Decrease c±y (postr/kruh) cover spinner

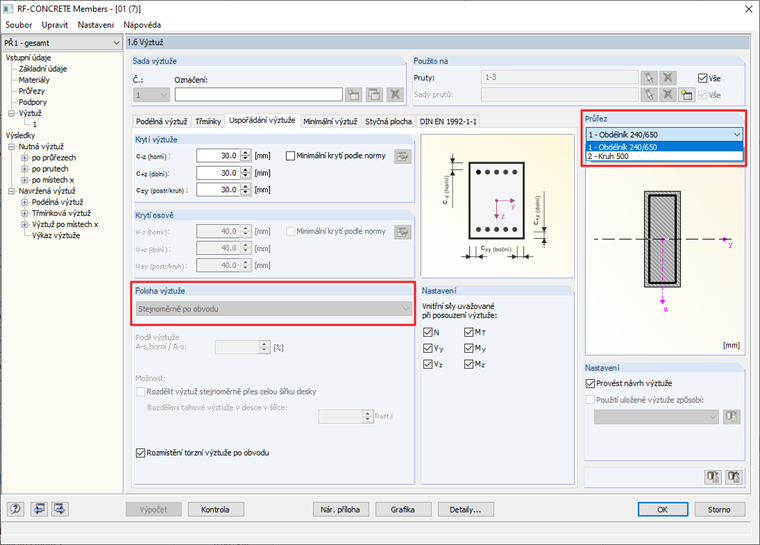[x=246, y=193]
